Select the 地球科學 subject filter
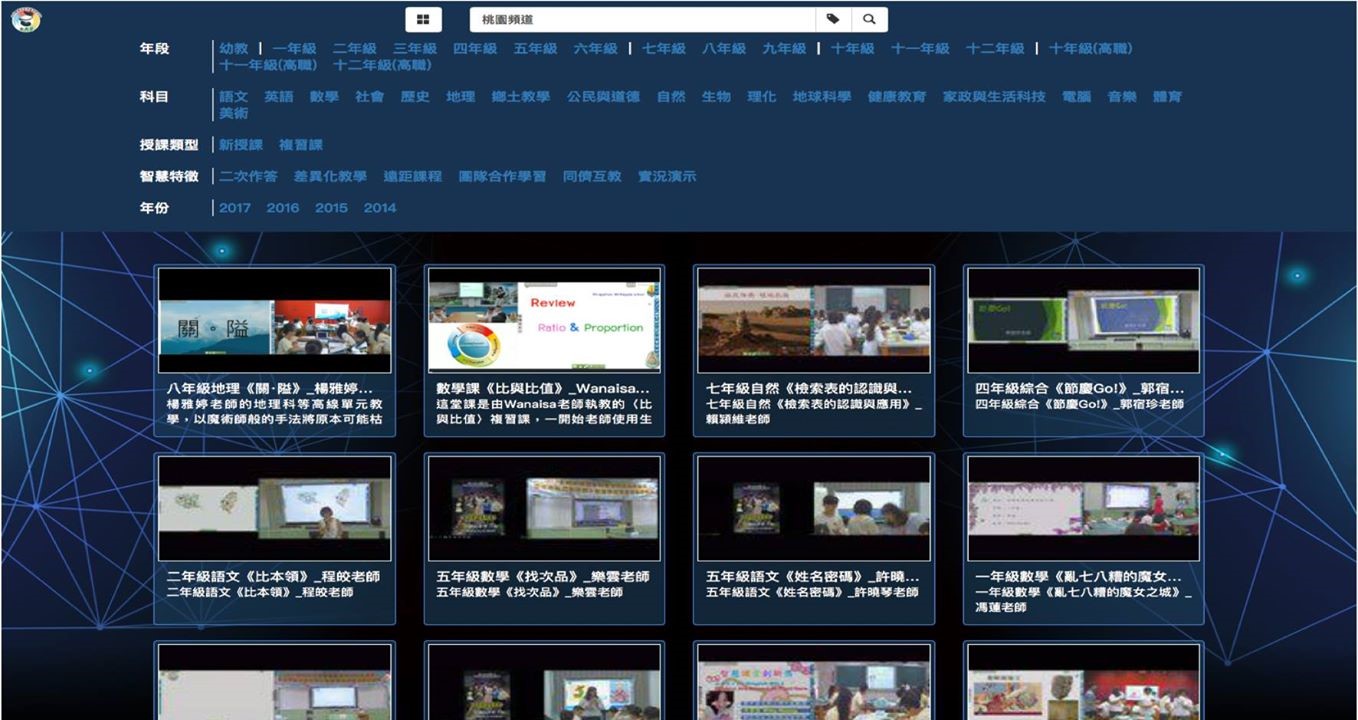This screenshot has width=1358, height=720. 822,97
